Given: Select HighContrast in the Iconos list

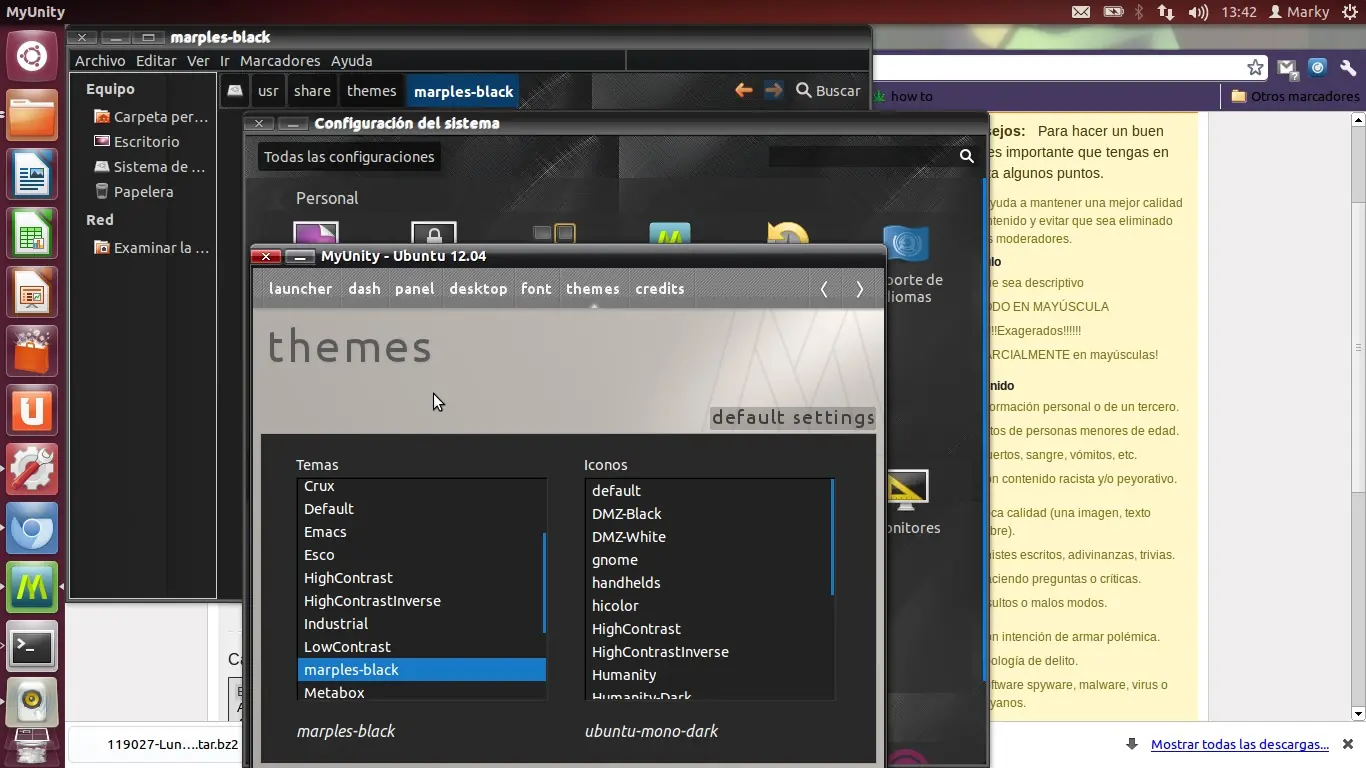Looking at the screenshot, I should [x=636, y=628].
